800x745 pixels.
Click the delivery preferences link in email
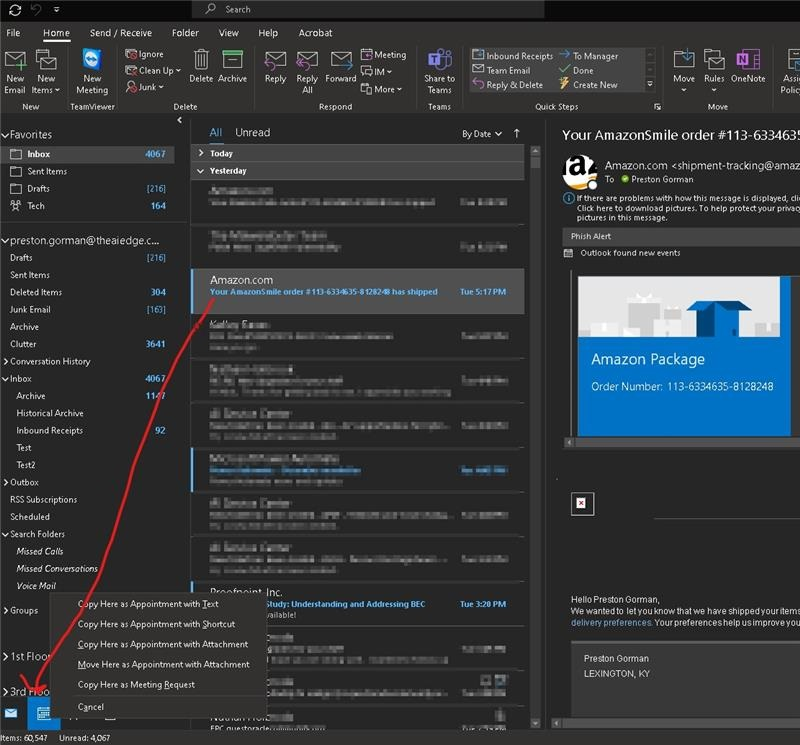point(611,623)
